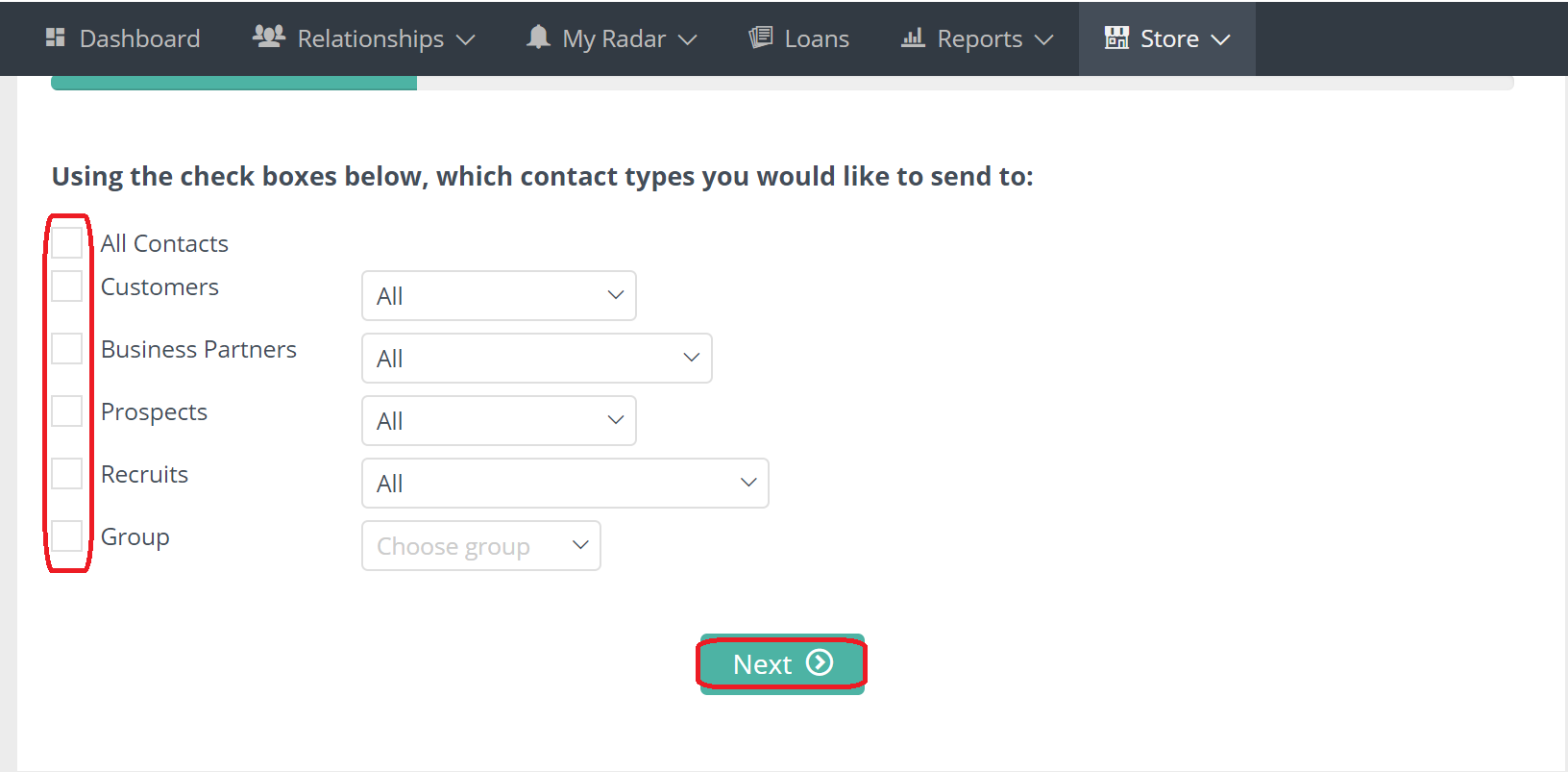Click the Reports bar chart icon
Viewport: 1568px width, 772px height.
(913, 37)
